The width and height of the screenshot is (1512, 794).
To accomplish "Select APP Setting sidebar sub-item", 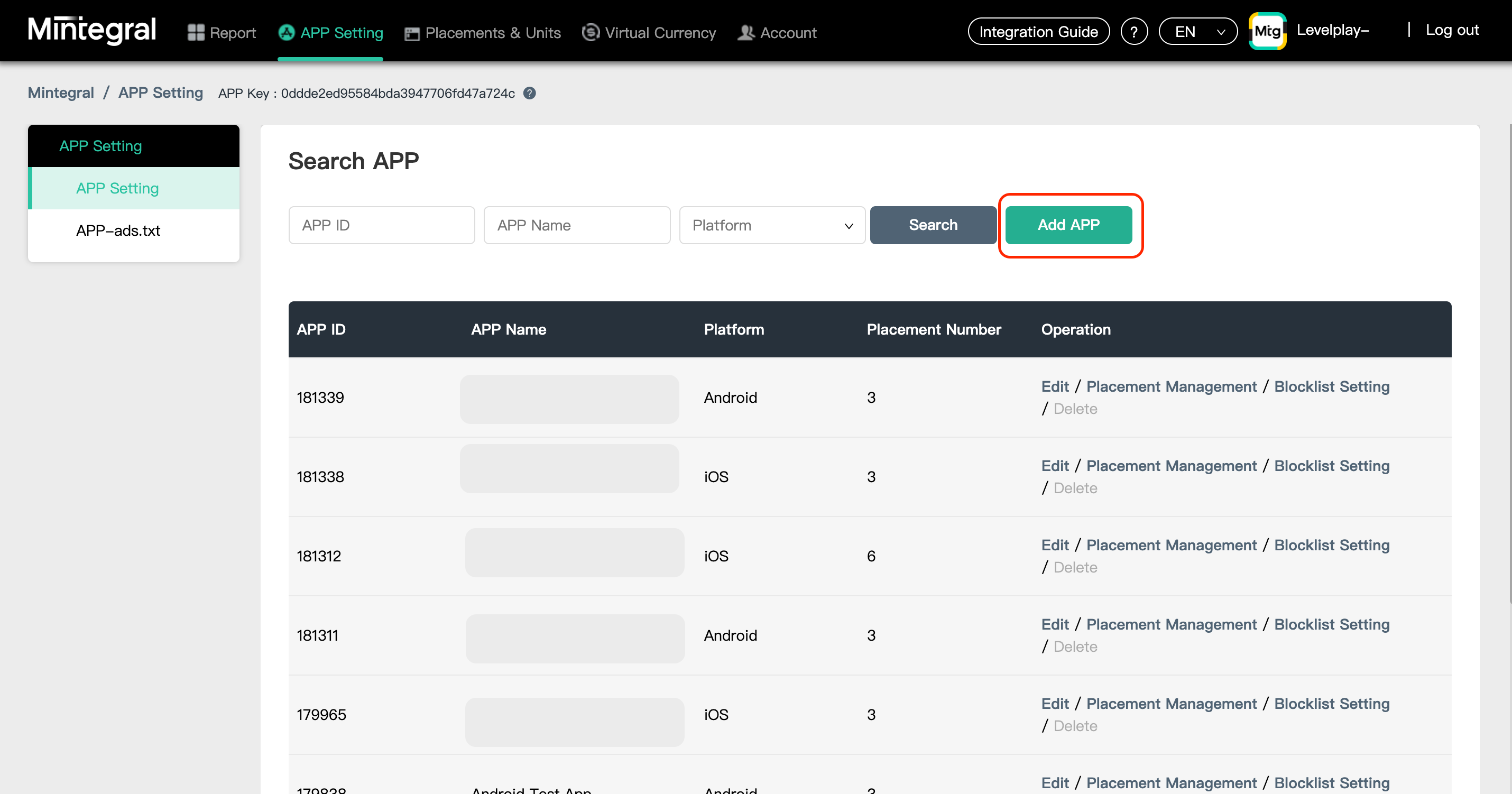I will point(117,188).
